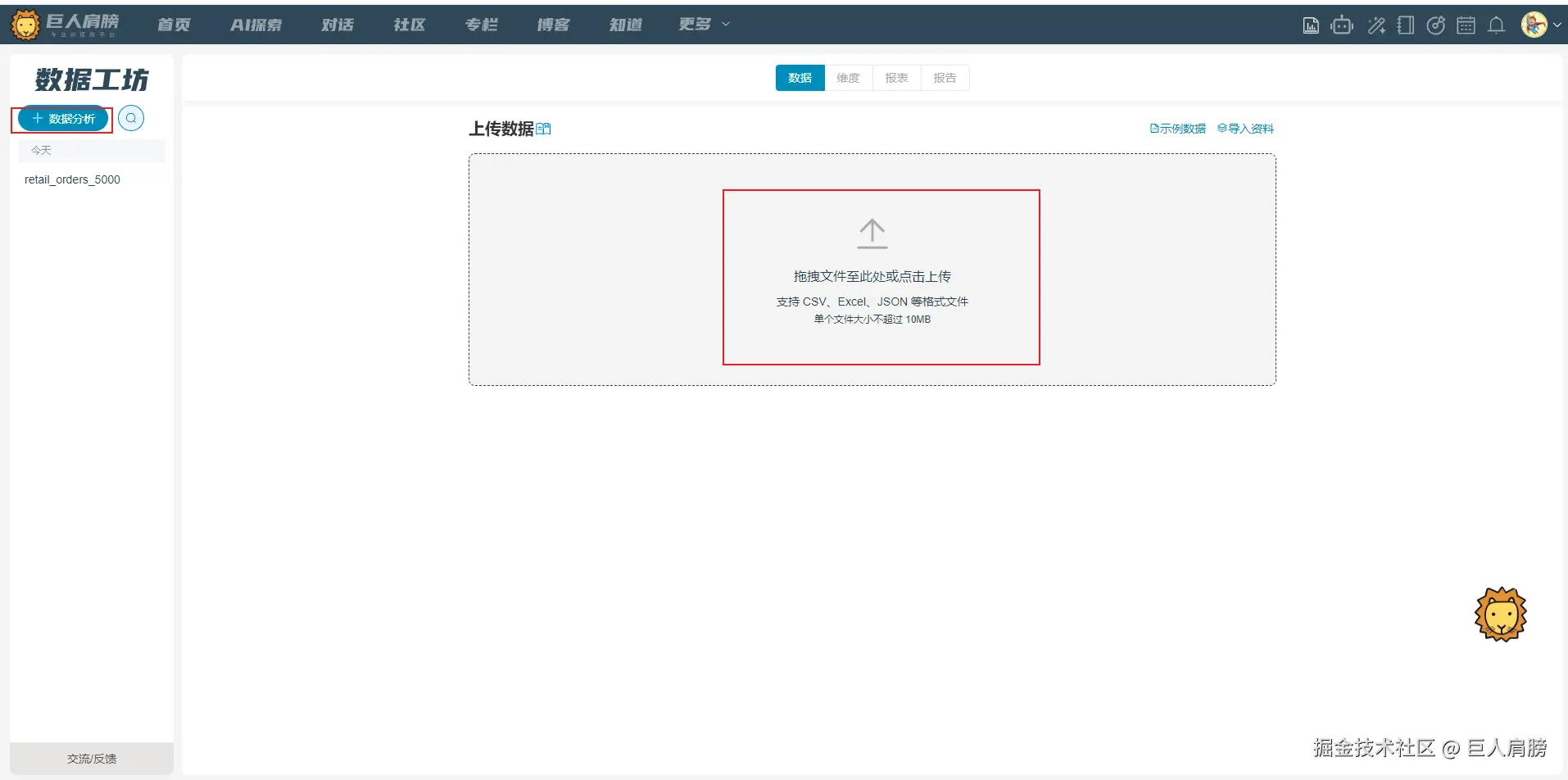Viewport: 1568px width, 780px height.
Task: Open retail_orders_5000 in the history list
Action: [x=72, y=179]
